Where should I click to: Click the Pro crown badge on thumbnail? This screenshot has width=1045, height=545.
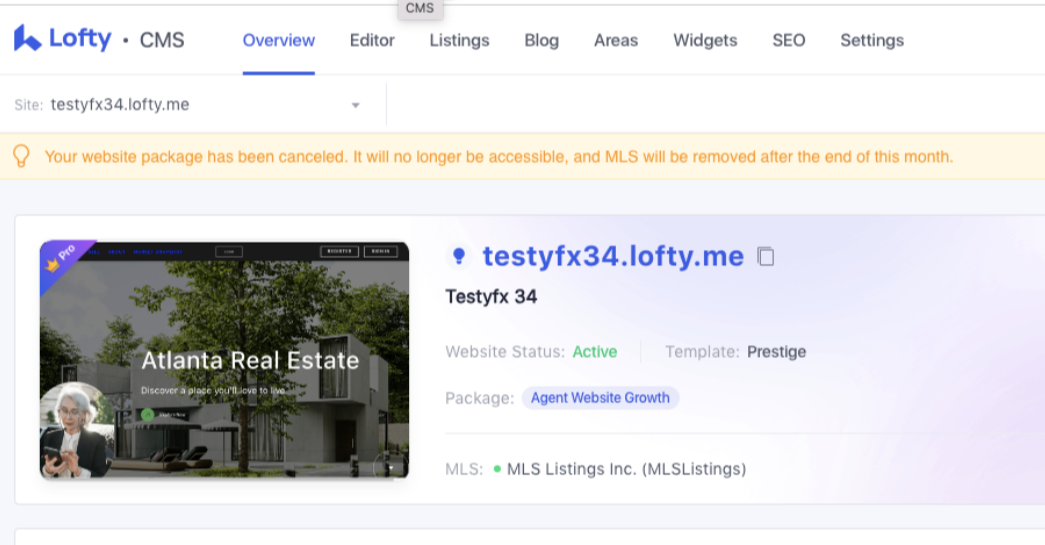(62, 258)
